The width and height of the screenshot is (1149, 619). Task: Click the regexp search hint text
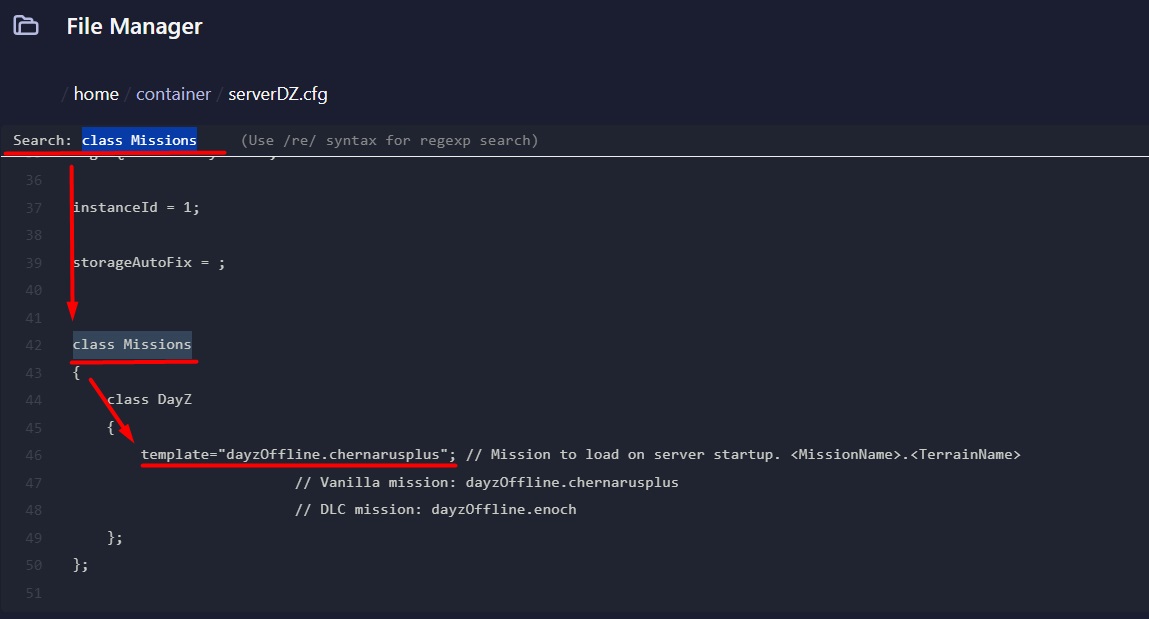click(389, 140)
